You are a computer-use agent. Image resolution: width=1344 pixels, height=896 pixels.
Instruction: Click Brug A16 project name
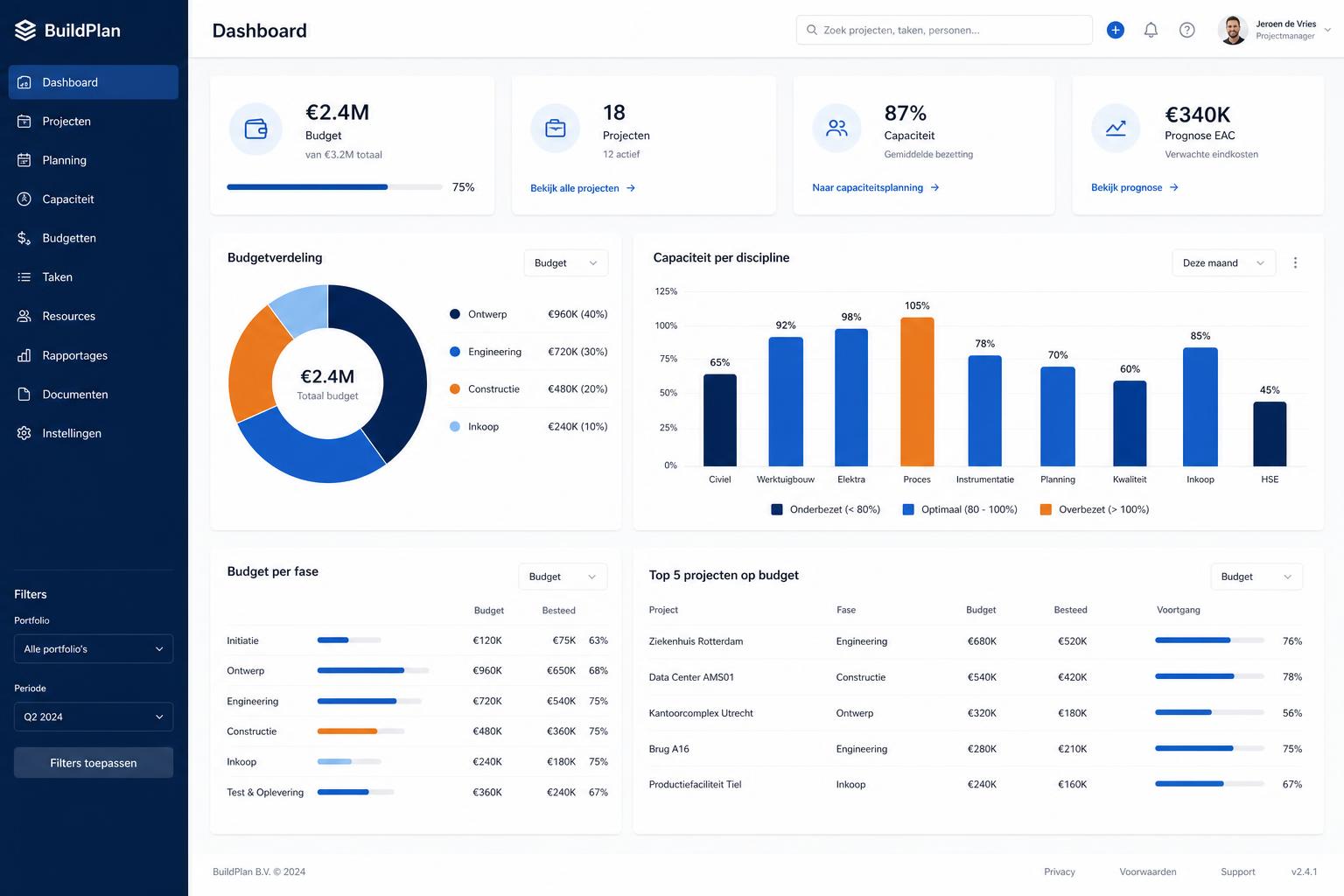click(x=669, y=749)
